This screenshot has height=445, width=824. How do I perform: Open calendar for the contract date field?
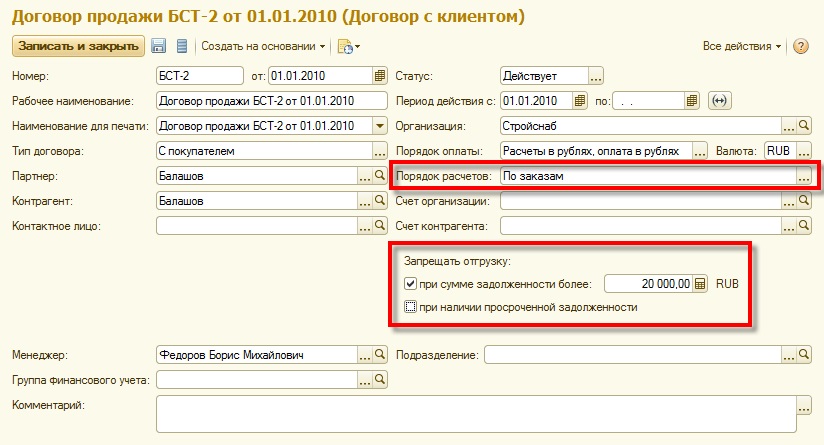[380, 76]
